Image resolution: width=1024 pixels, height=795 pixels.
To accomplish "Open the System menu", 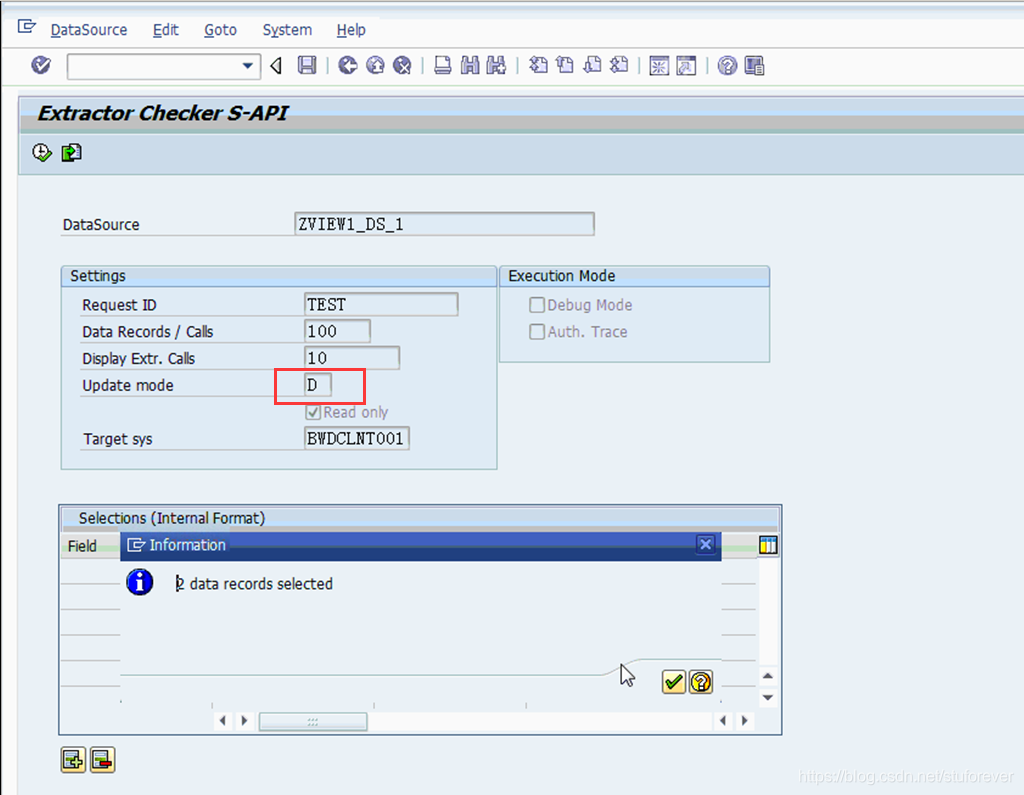I will click(287, 30).
